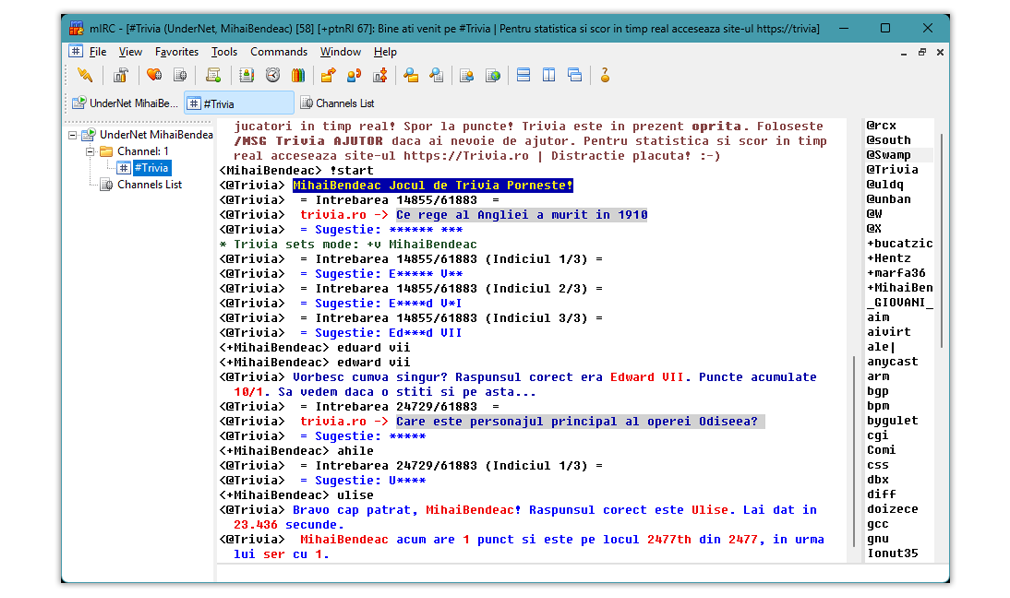Select @rcx in the nickname list
The width and height of the screenshot is (1010, 598).
881,126
